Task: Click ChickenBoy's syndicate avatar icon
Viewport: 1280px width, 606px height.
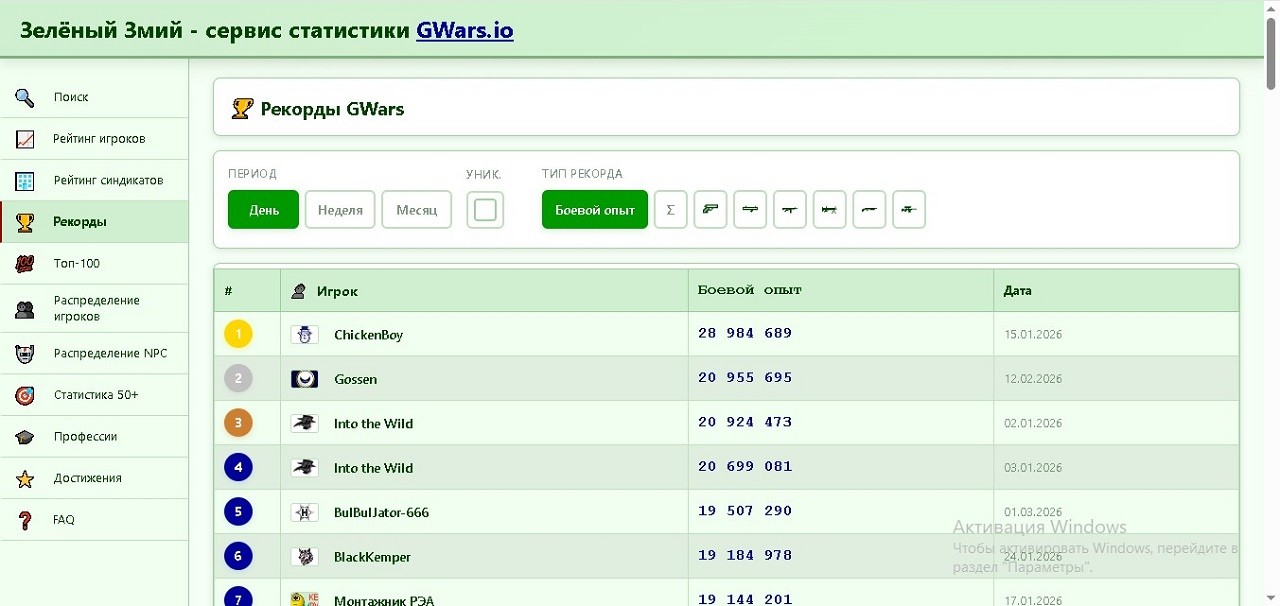Action: (x=305, y=335)
